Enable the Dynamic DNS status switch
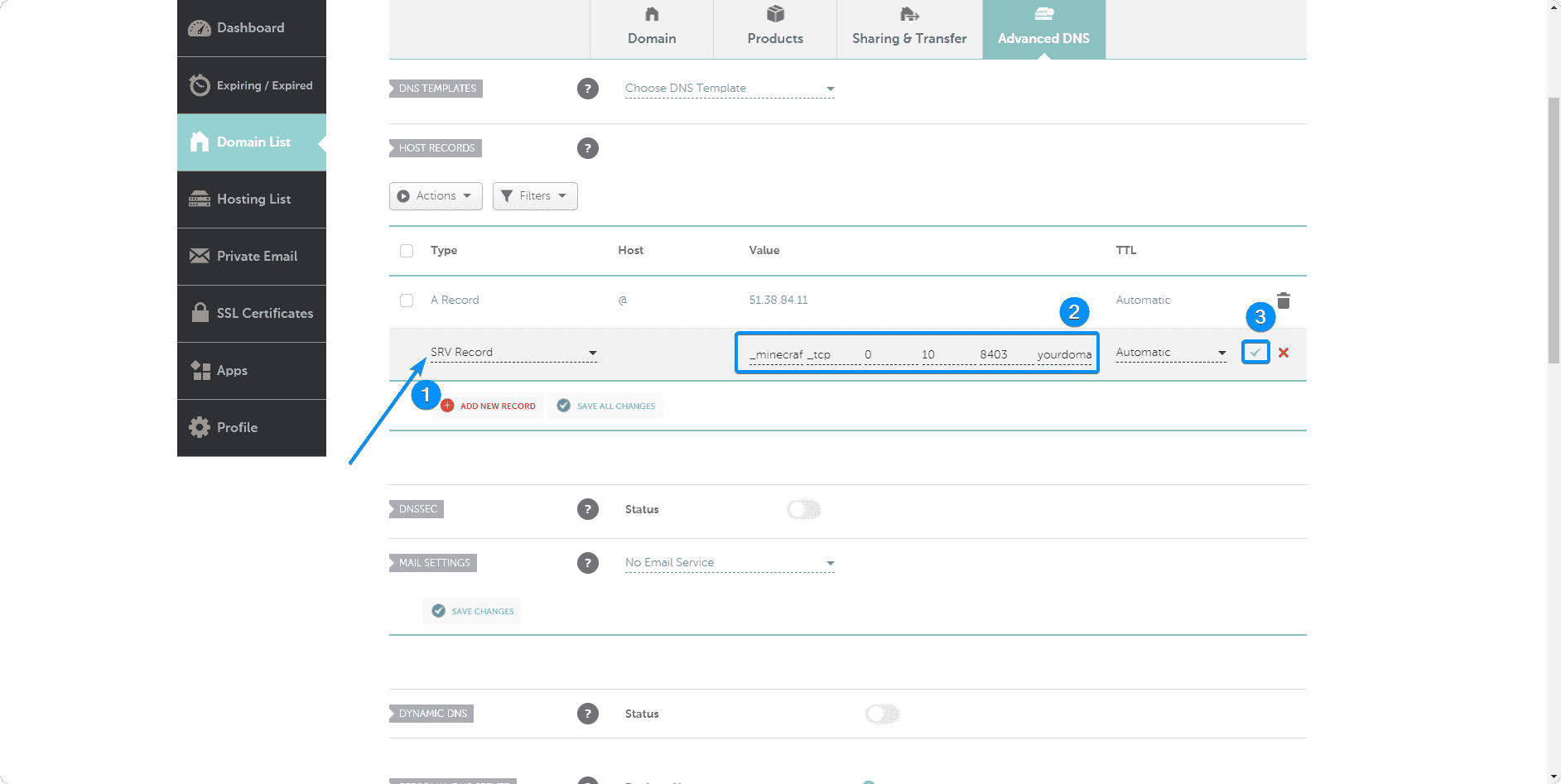This screenshot has height=784, width=1561. (882, 714)
